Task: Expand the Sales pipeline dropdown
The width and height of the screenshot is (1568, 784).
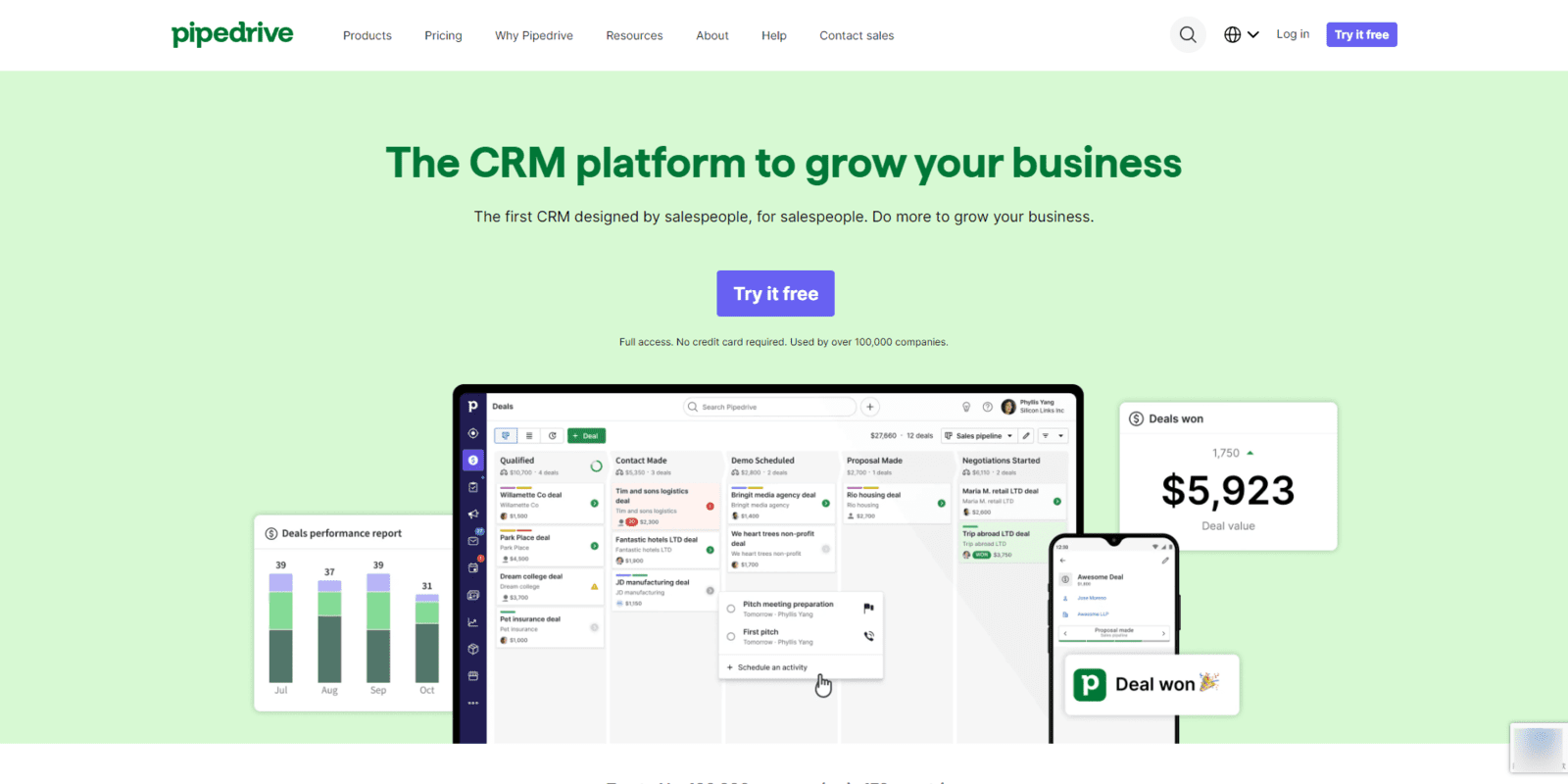Action: (x=978, y=435)
